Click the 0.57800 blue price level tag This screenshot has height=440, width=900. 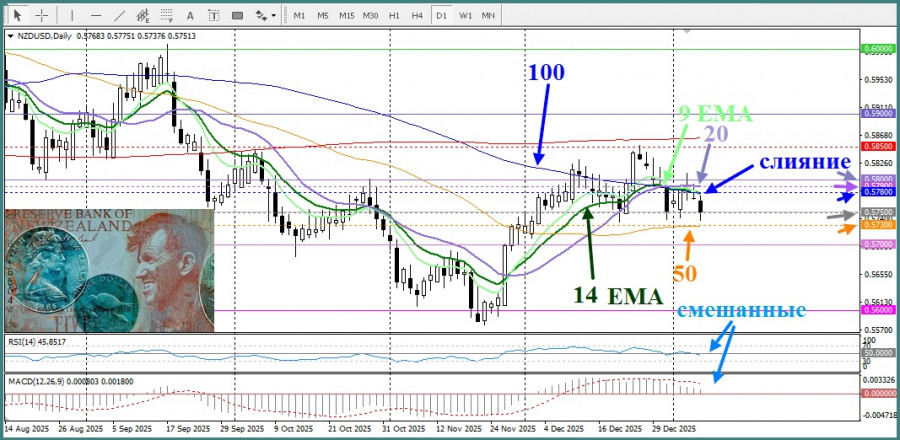878,192
